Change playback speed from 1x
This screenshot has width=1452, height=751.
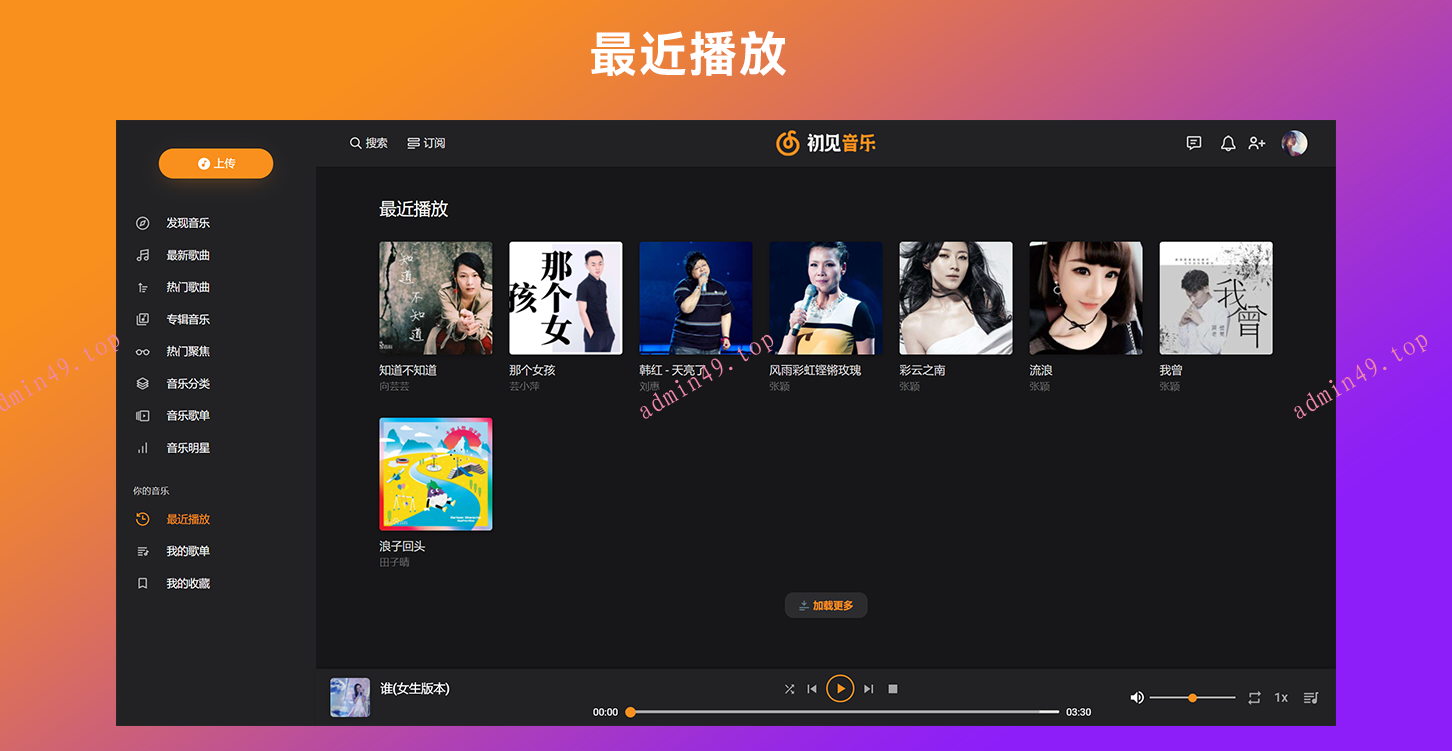(x=1281, y=698)
